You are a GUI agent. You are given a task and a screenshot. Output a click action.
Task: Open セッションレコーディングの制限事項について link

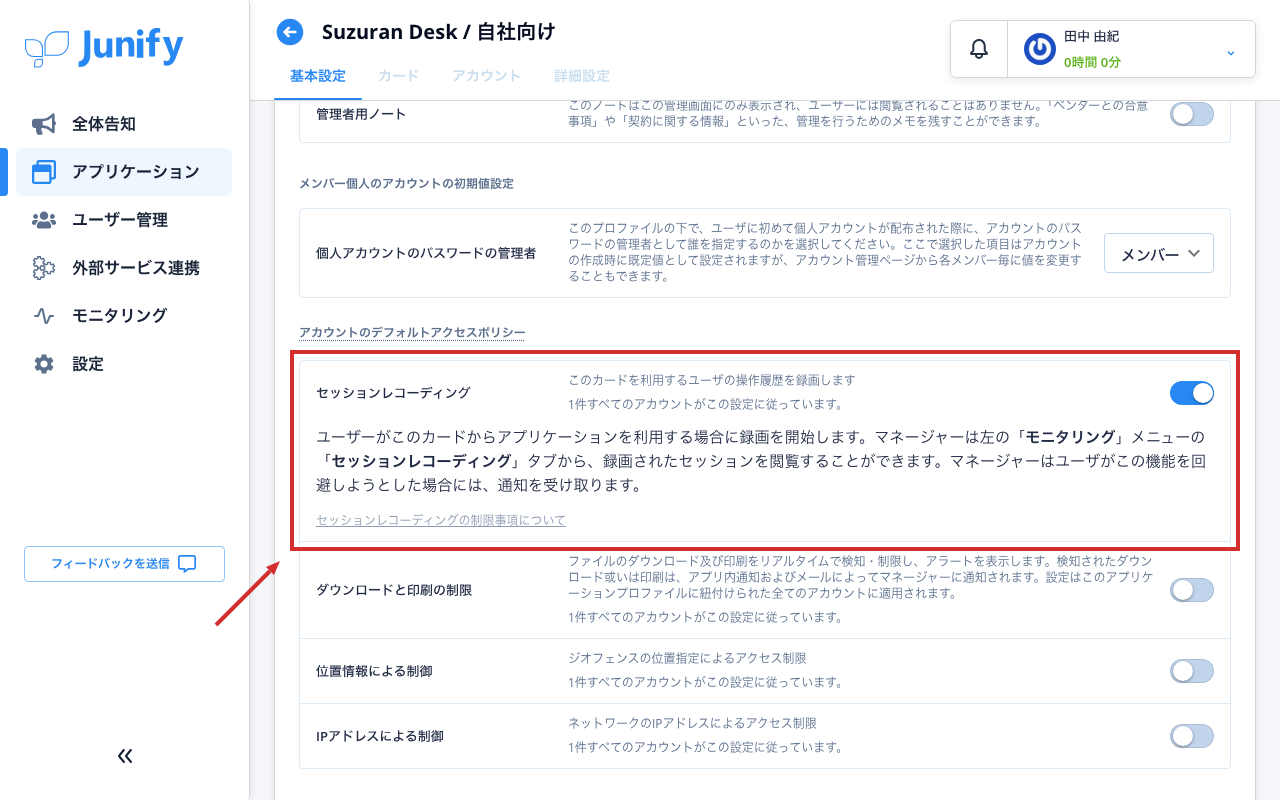[x=441, y=521]
